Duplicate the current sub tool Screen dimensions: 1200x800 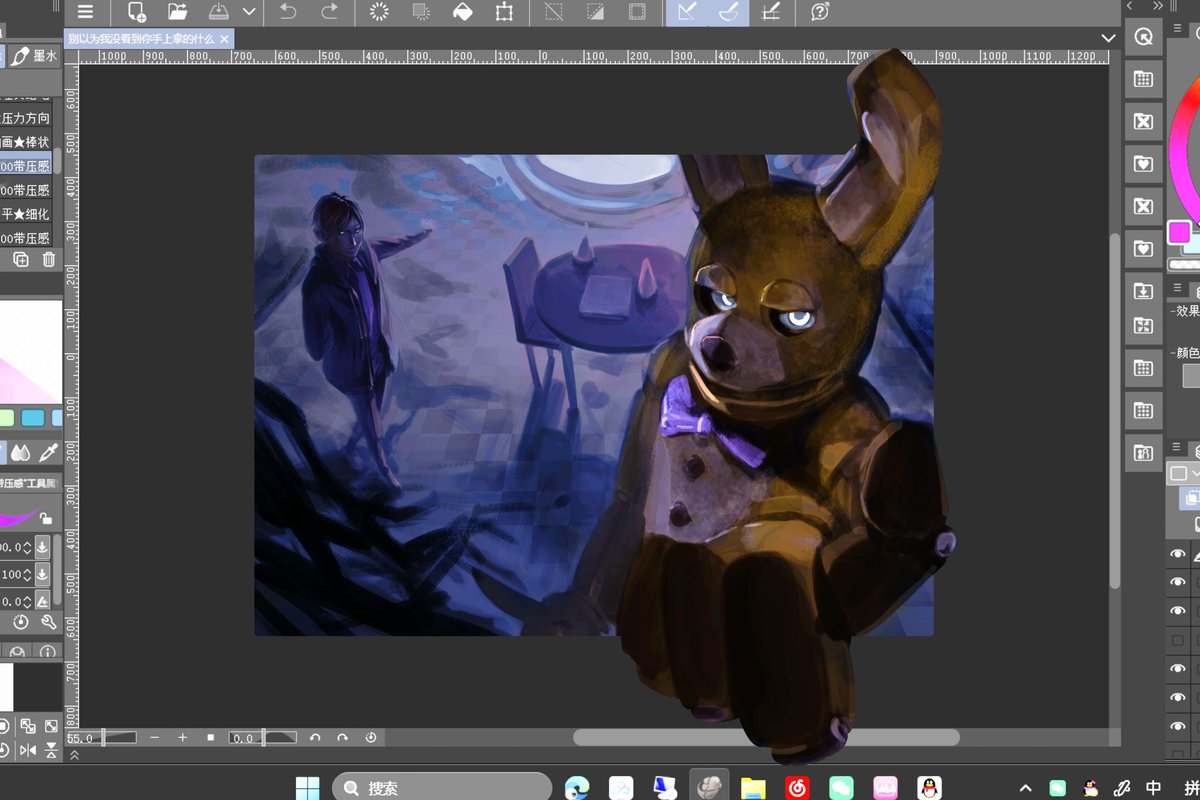(20, 260)
